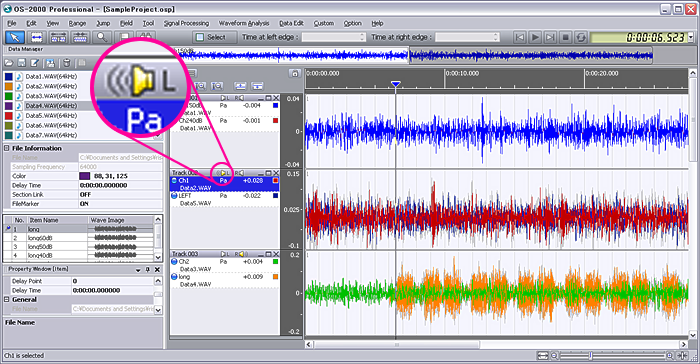Screen dimensions: 700x364
Task: Open the Data Edit menu
Action: (x=291, y=23)
